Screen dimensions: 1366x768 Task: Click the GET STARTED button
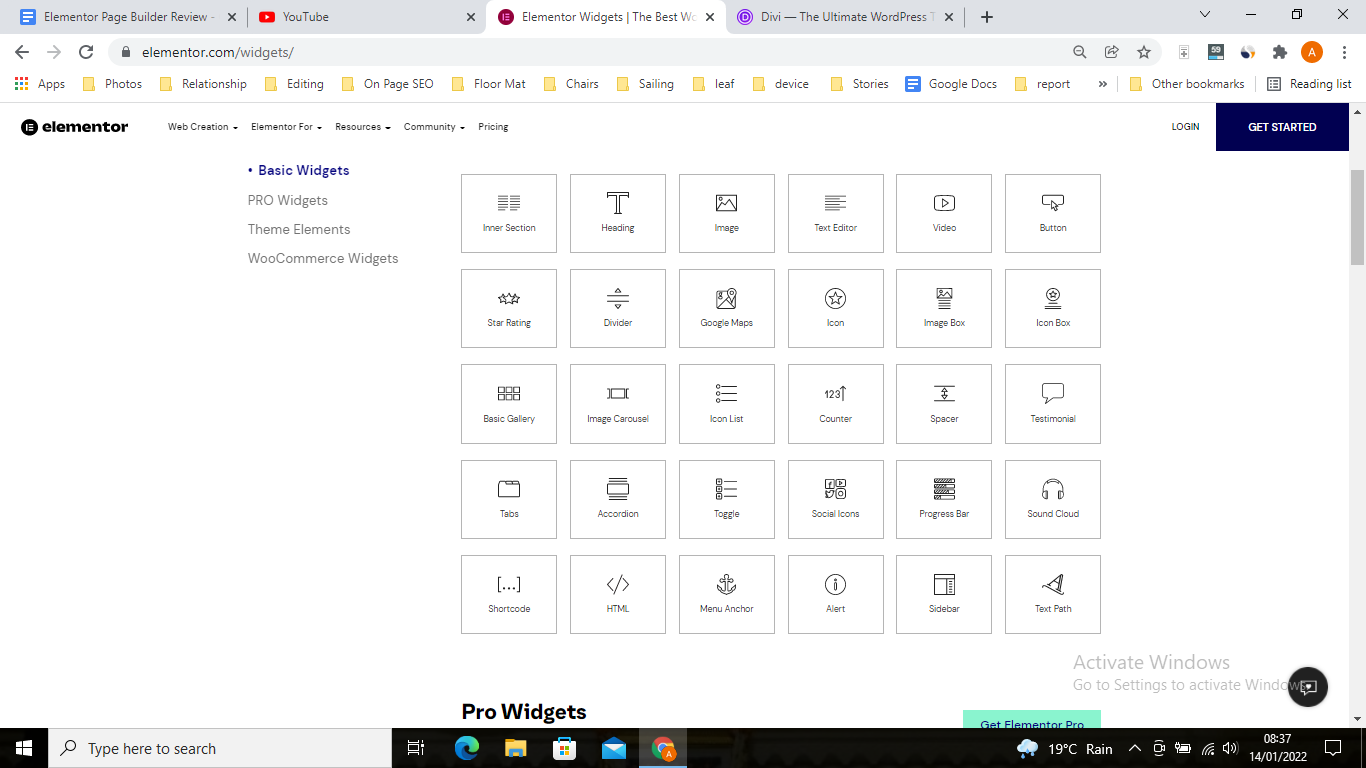click(x=1282, y=127)
